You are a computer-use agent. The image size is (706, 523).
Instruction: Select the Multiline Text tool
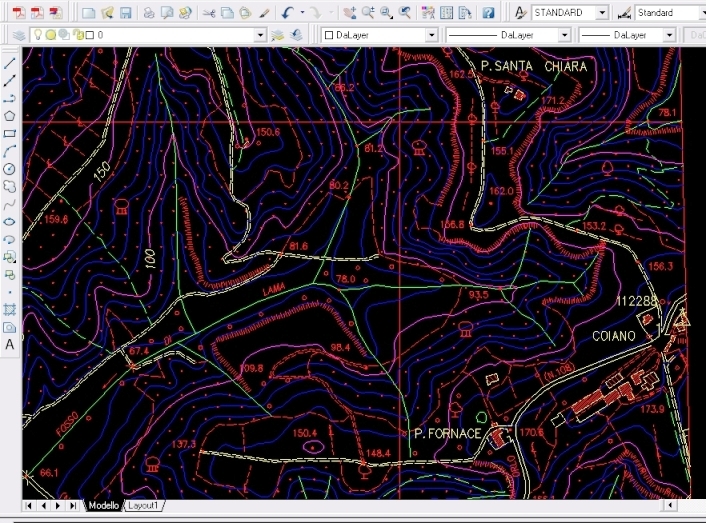(9, 345)
